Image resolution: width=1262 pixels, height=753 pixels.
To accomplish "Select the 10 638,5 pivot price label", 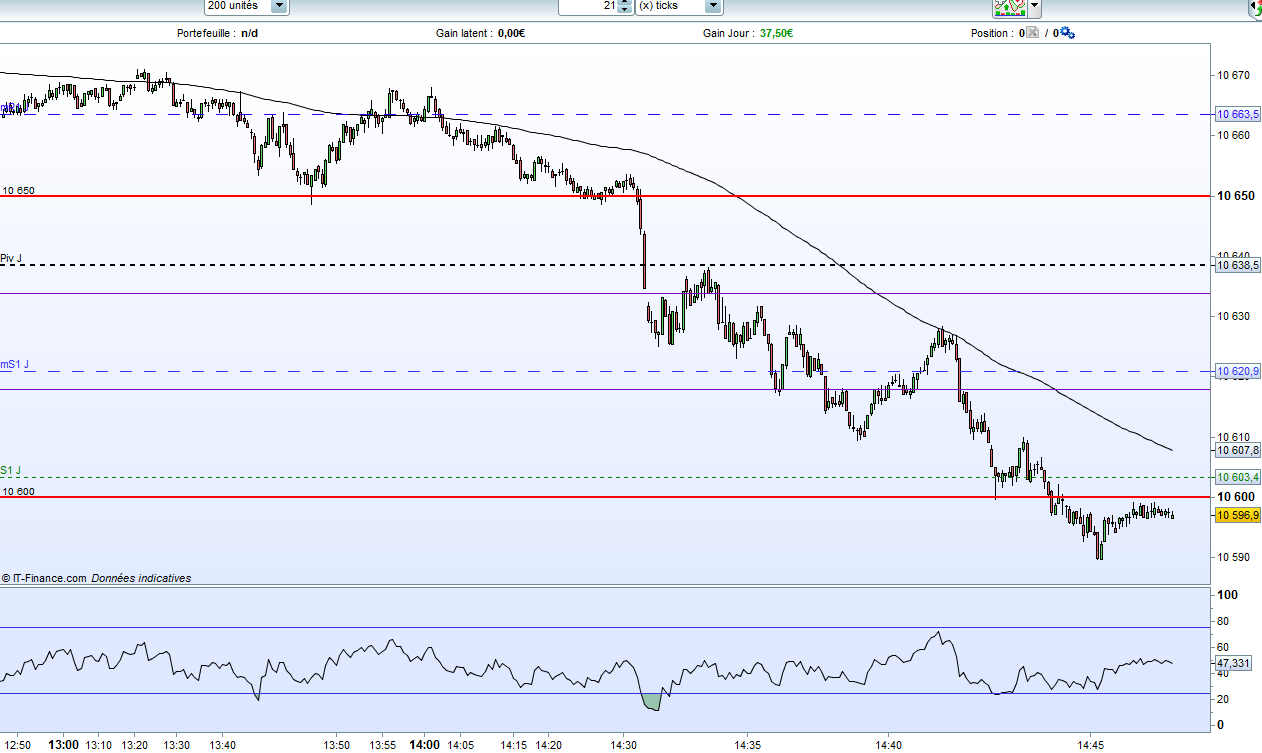I will pyautogui.click(x=1238, y=265).
